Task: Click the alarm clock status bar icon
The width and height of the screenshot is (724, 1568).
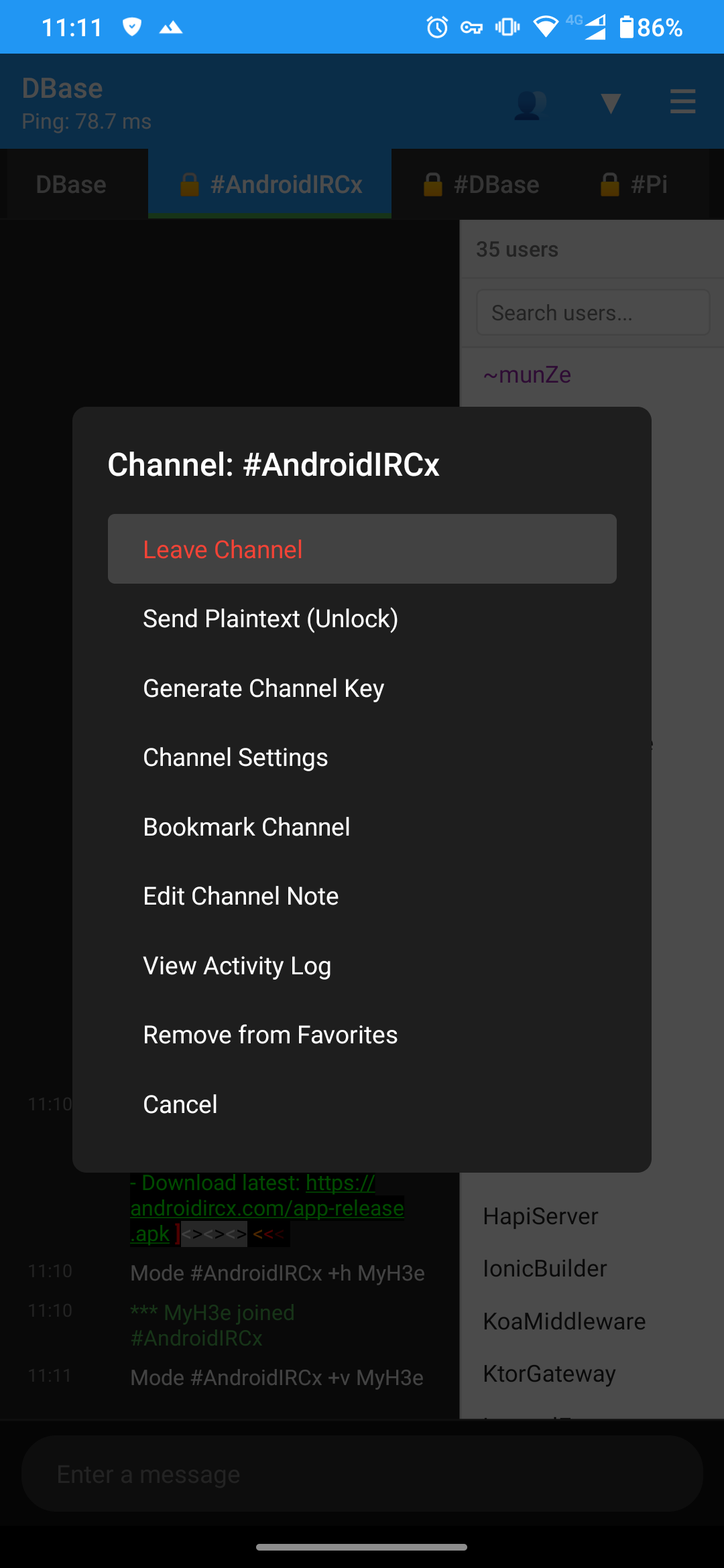Action: 436,27
